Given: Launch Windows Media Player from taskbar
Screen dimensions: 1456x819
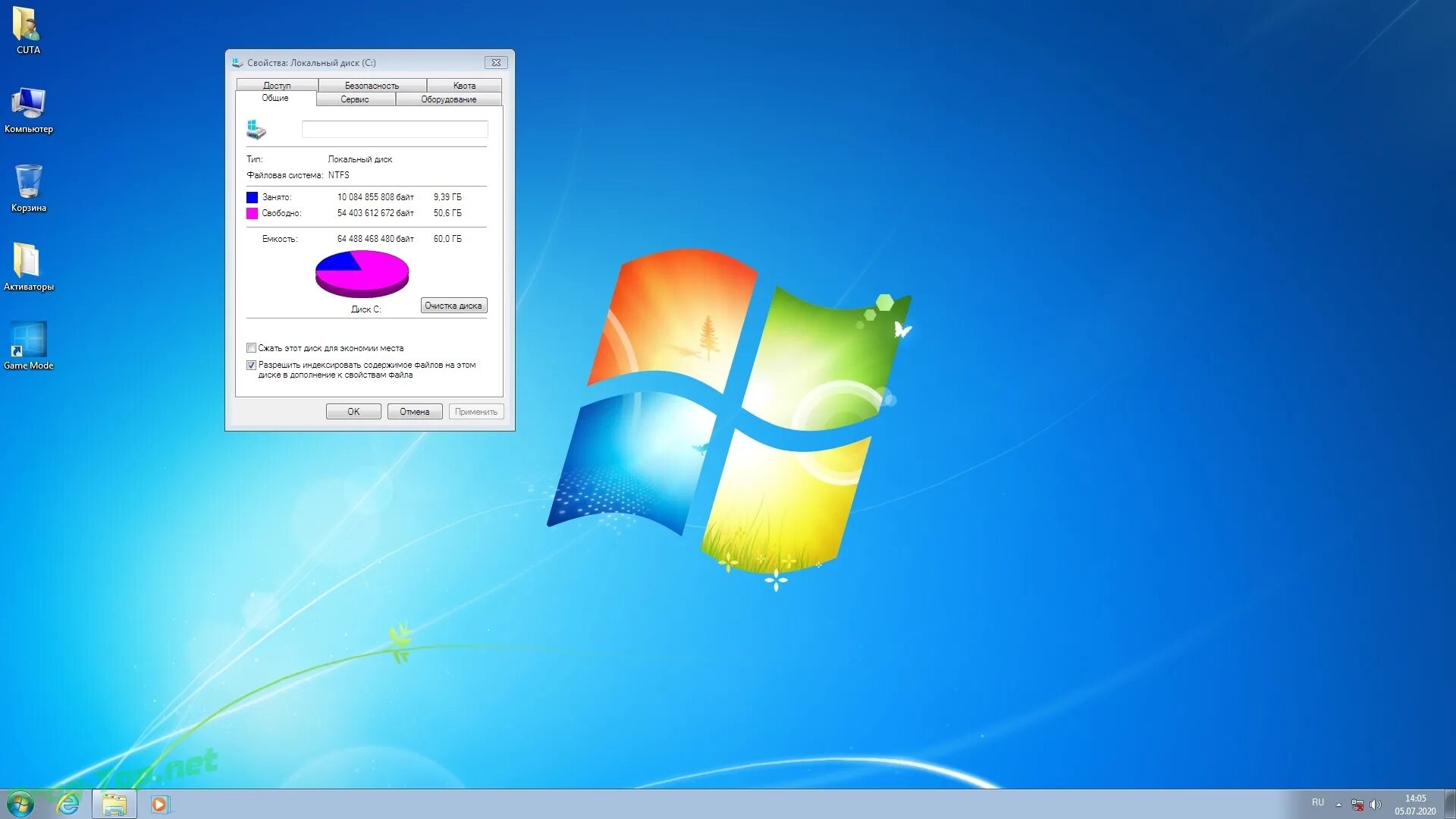Looking at the screenshot, I should click(x=159, y=804).
